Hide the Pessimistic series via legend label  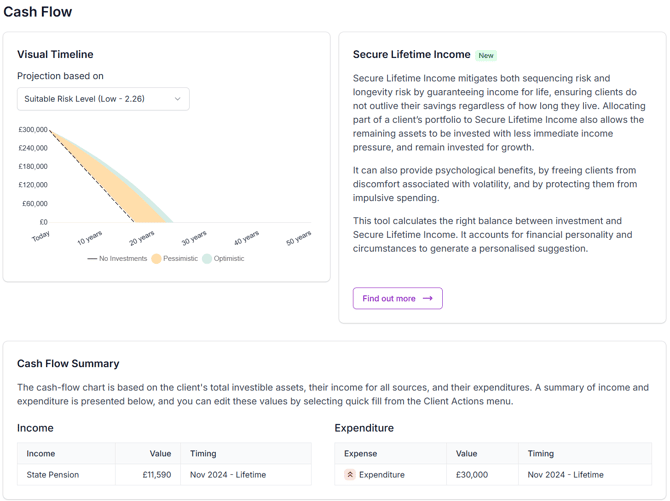pyautogui.click(x=180, y=259)
